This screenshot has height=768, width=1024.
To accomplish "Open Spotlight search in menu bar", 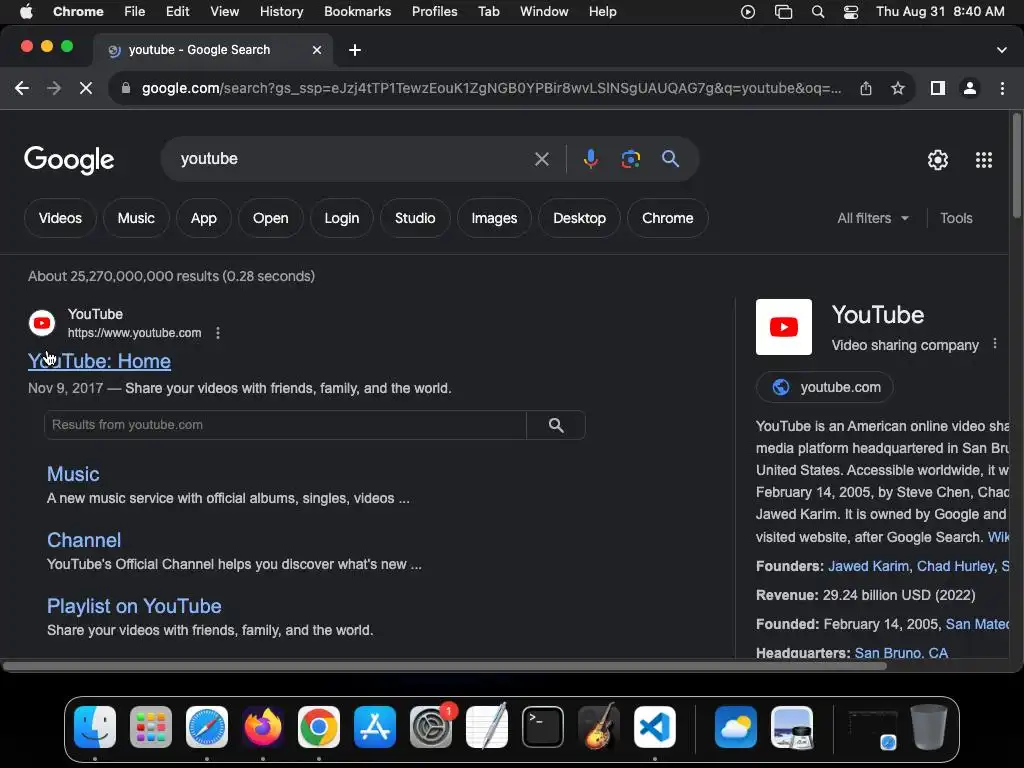I will 818,12.
